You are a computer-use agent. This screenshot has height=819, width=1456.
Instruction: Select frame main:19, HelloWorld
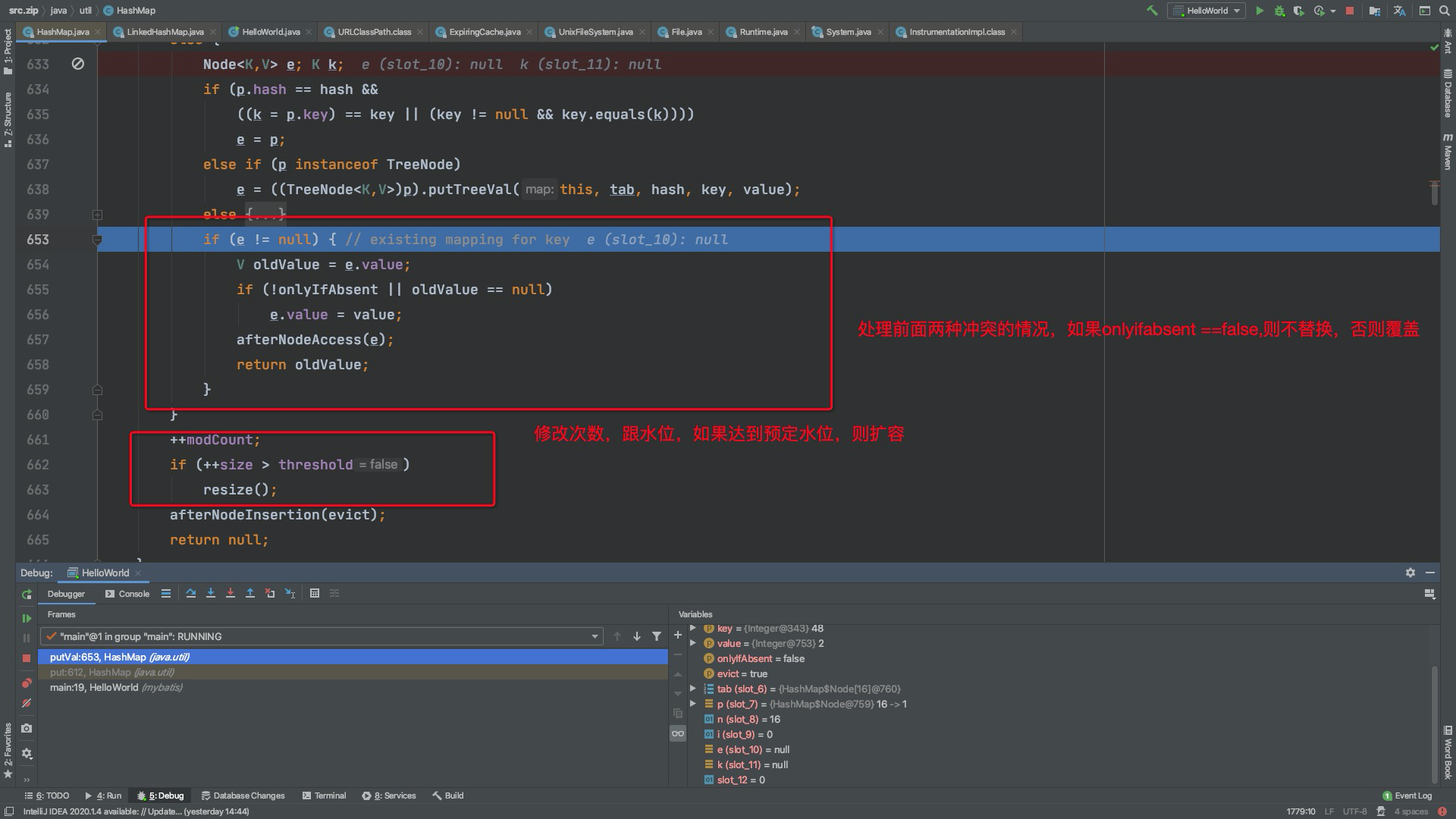353,687
